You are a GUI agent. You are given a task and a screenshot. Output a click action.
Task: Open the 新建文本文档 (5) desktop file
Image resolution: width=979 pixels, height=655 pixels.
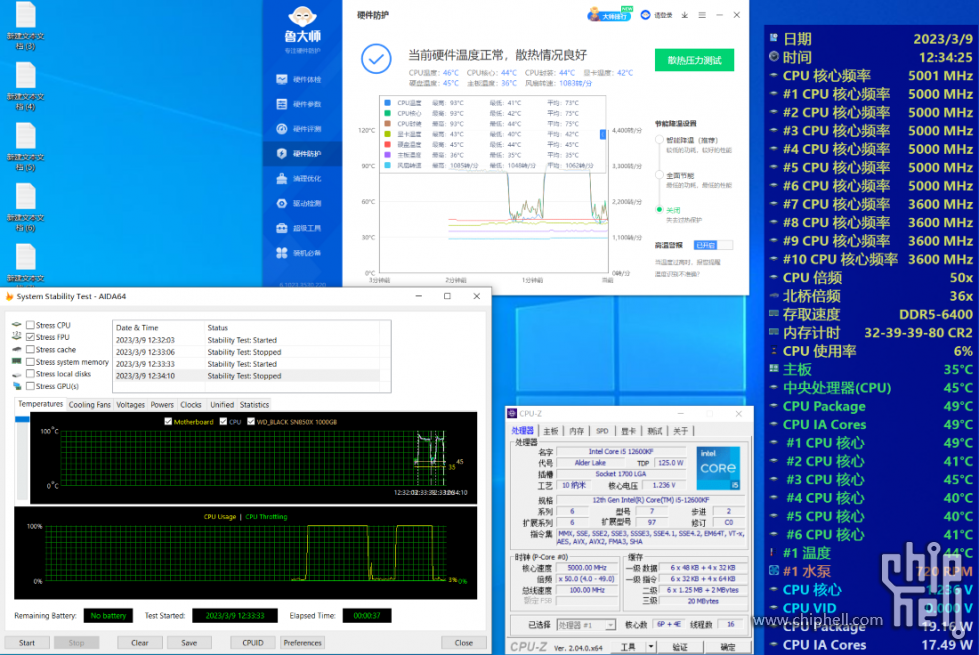25,147
